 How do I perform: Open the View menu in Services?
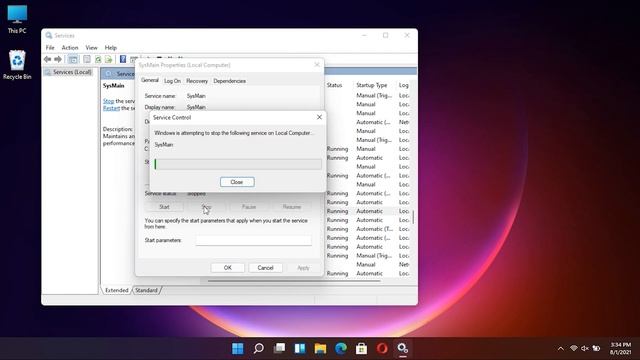coord(91,48)
